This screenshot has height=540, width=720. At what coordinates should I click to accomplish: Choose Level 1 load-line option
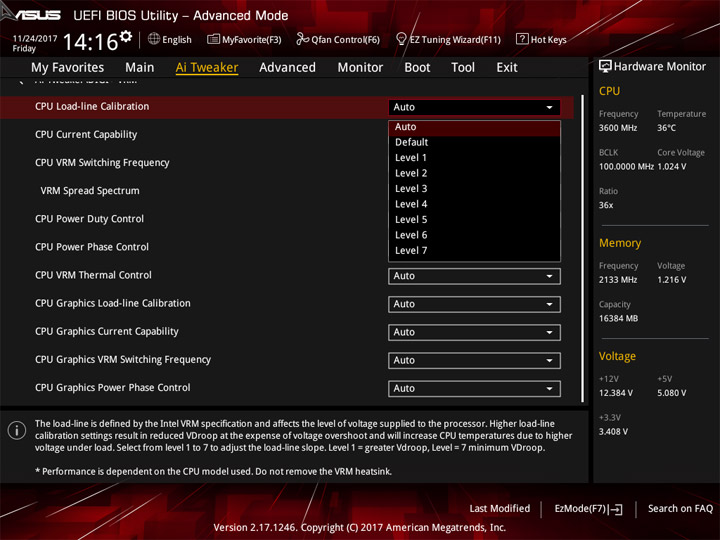coord(474,158)
